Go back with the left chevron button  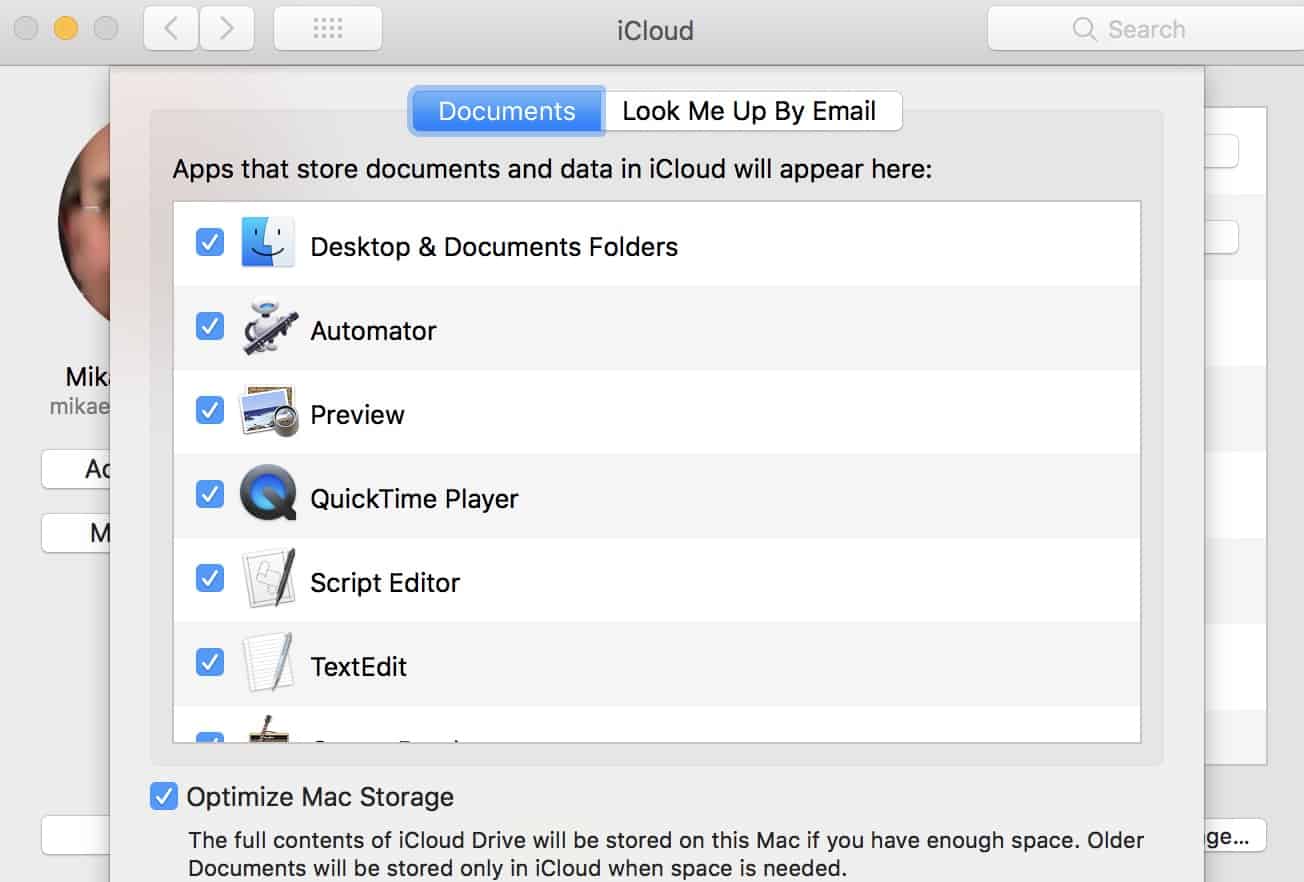click(171, 28)
